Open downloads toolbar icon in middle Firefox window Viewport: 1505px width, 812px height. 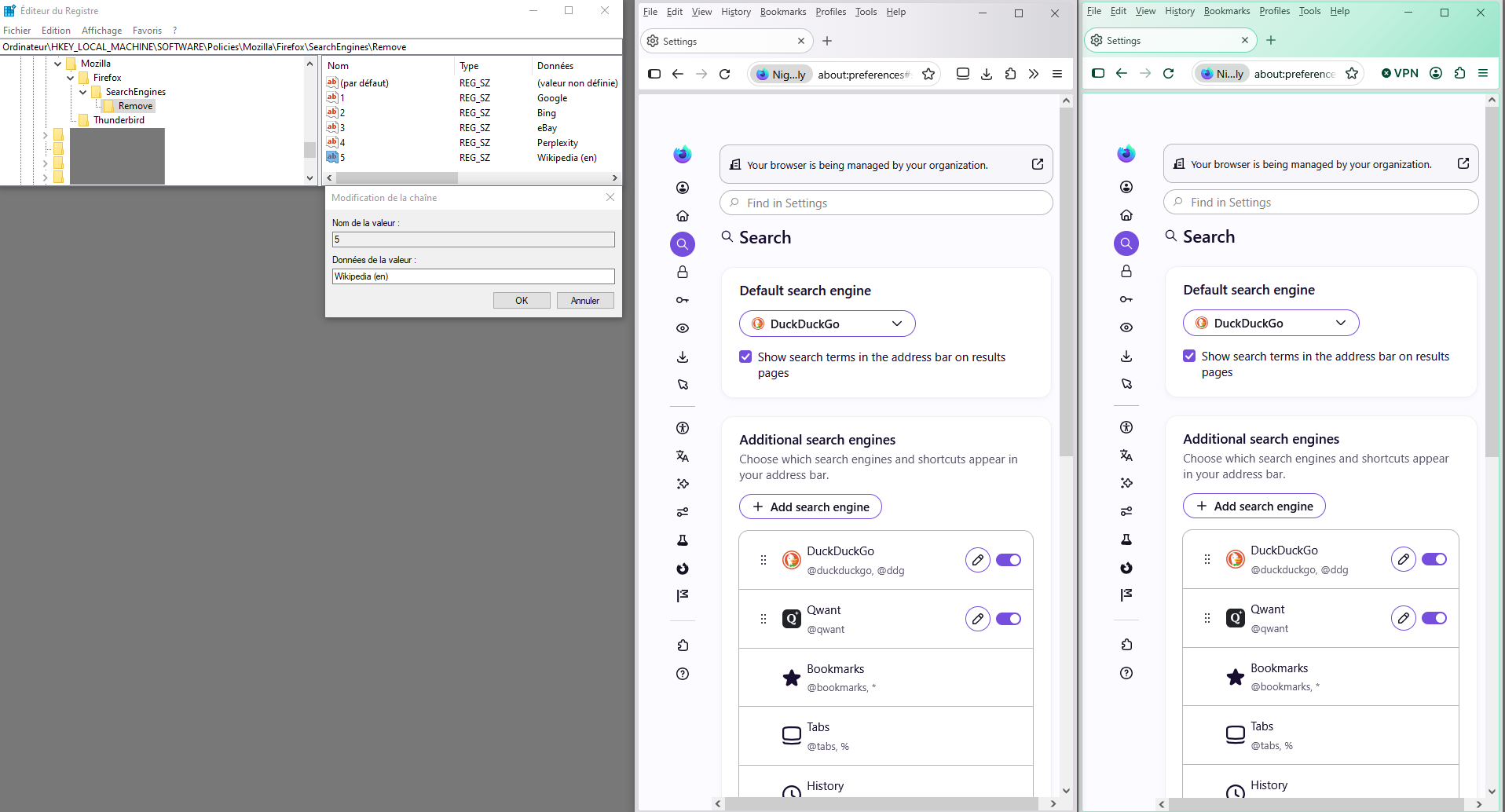point(987,74)
